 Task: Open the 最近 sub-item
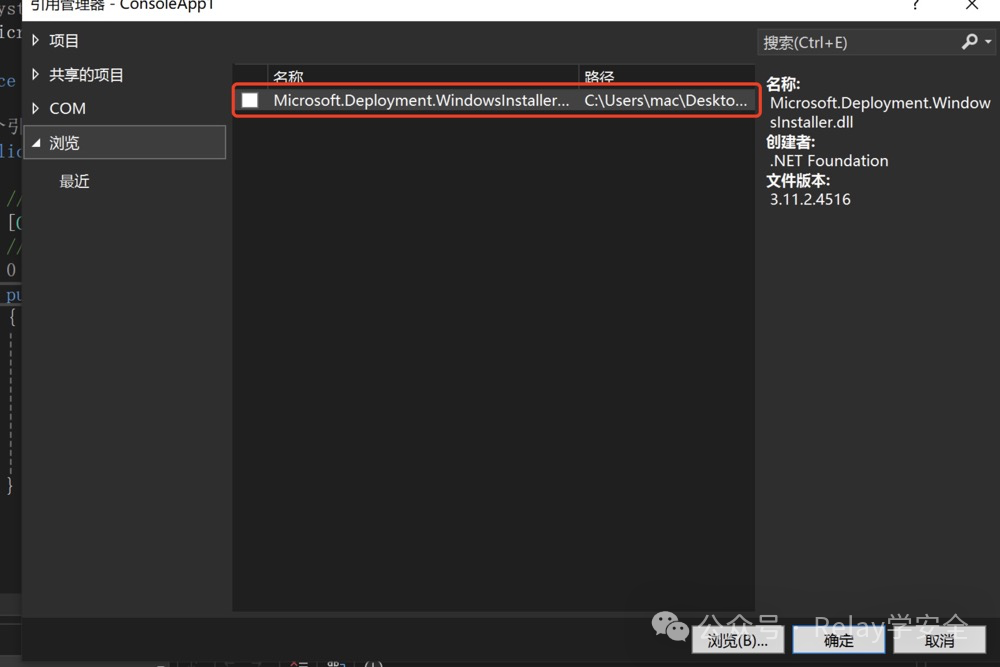pos(75,181)
